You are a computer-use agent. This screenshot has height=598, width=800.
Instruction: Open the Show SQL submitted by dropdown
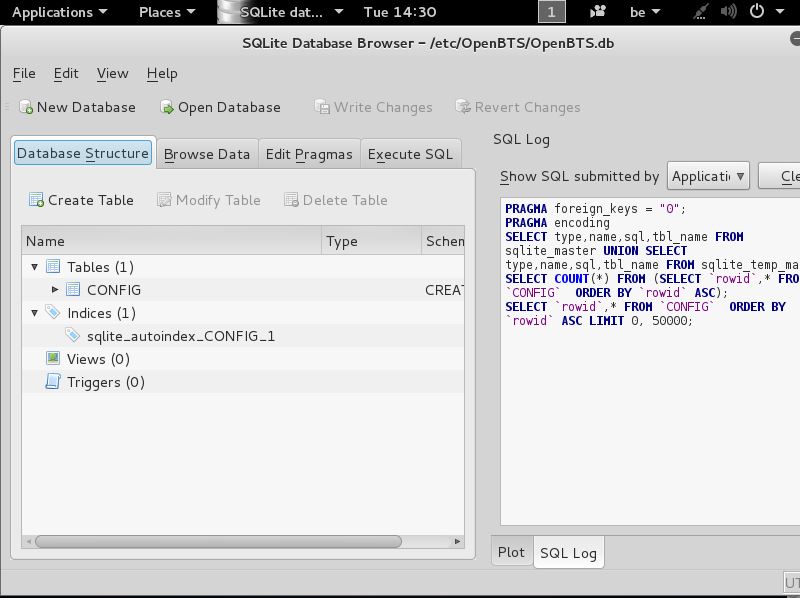pyautogui.click(x=708, y=176)
